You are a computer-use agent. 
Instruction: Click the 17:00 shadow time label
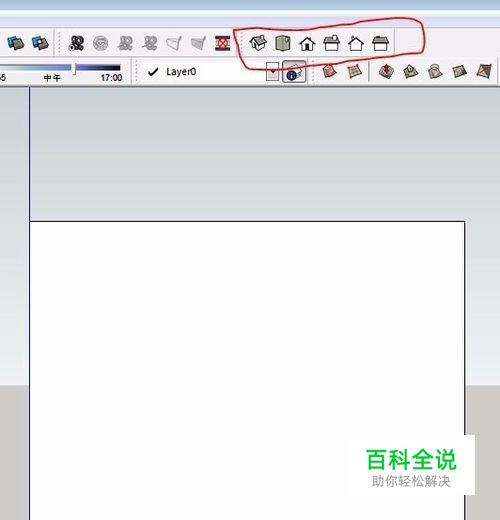point(111,78)
